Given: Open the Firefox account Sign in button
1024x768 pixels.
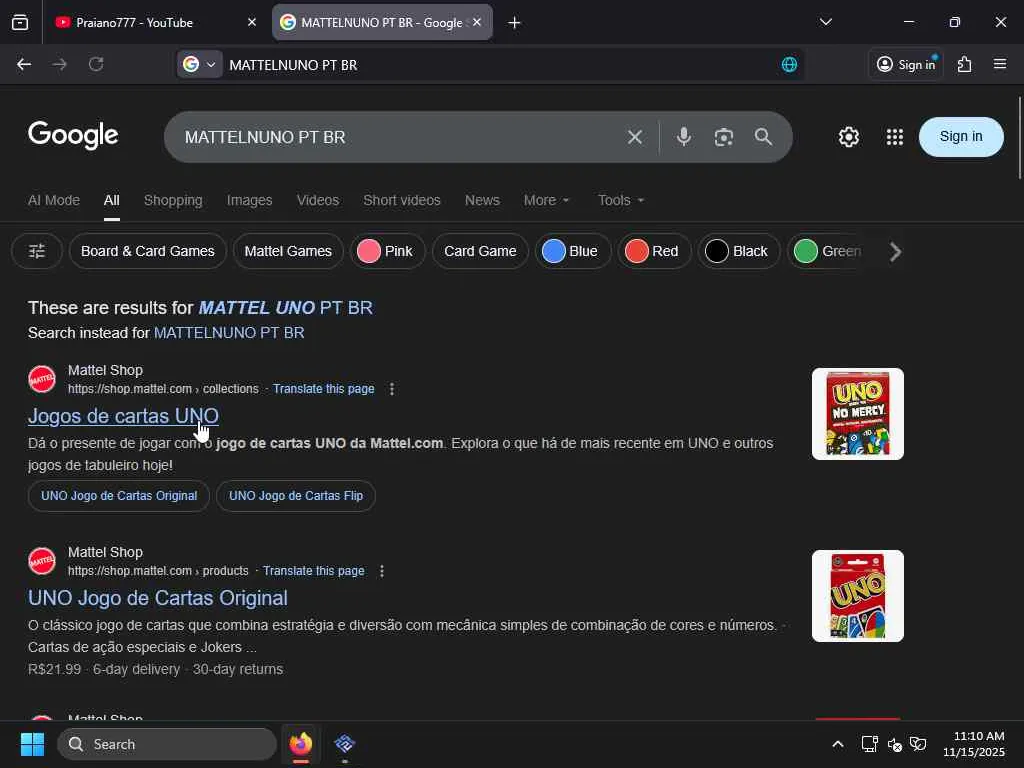Looking at the screenshot, I should point(906,64).
